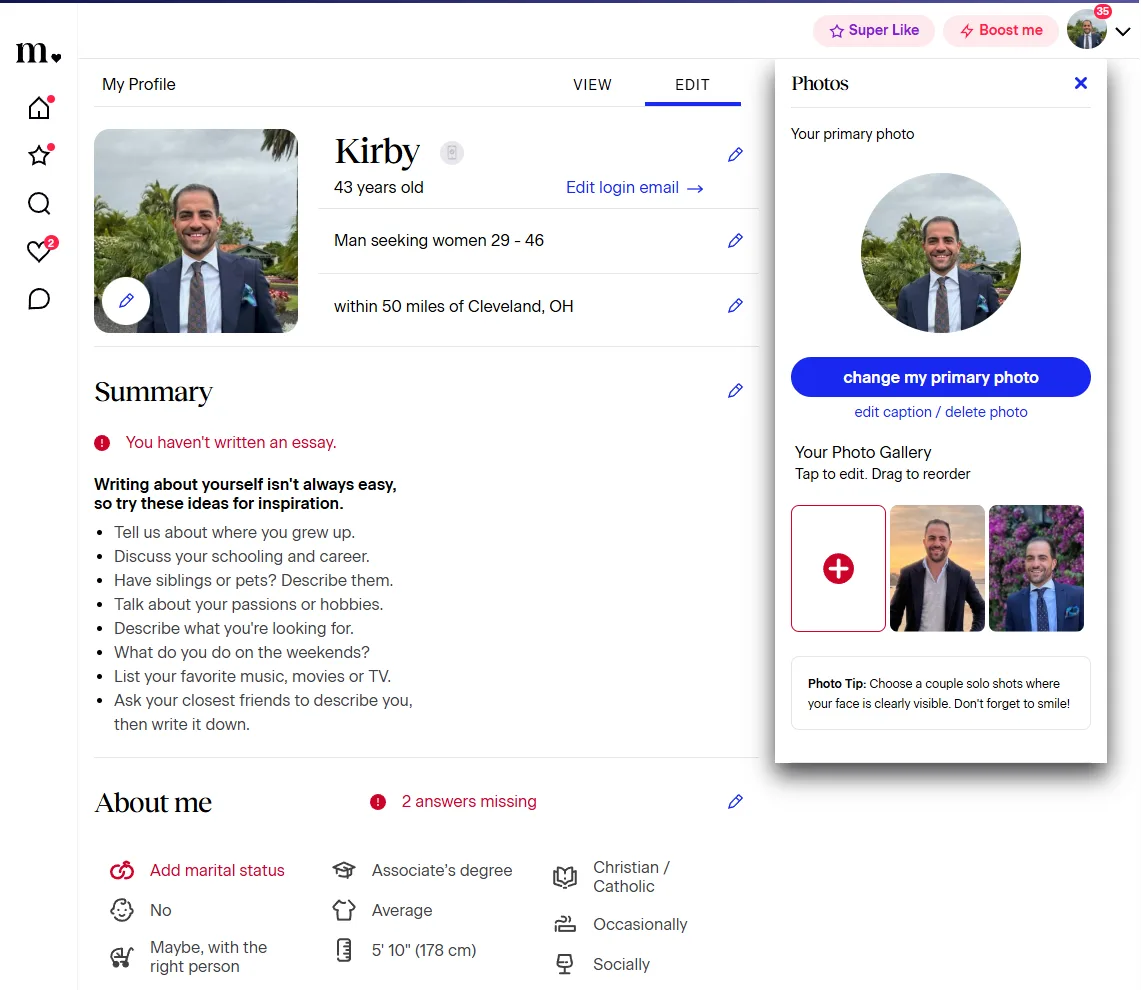Click "You haven't written an essay." warning

231,443
